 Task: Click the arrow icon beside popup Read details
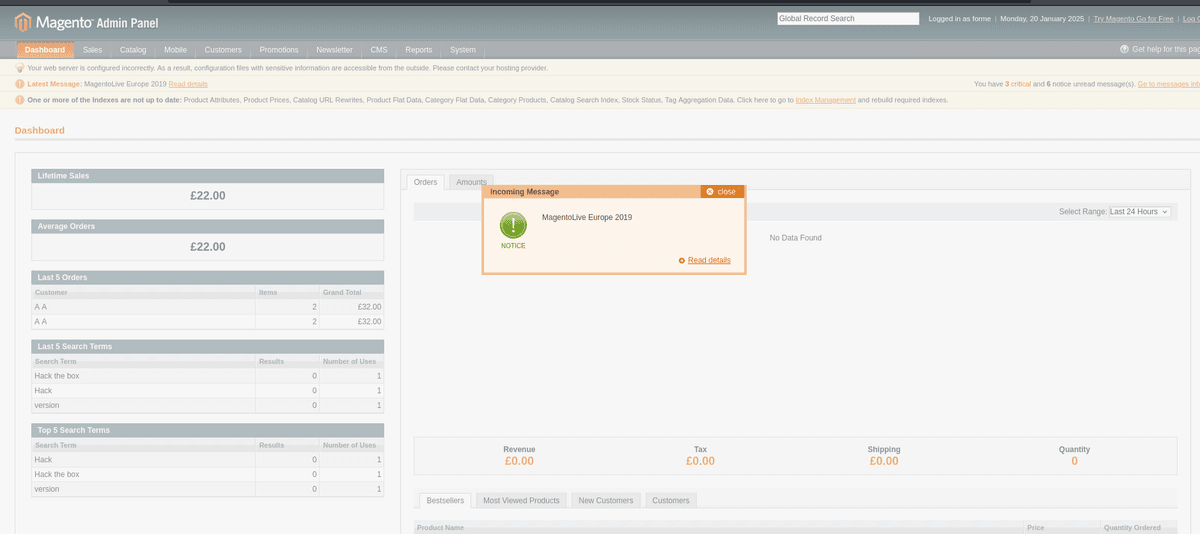click(x=681, y=260)
